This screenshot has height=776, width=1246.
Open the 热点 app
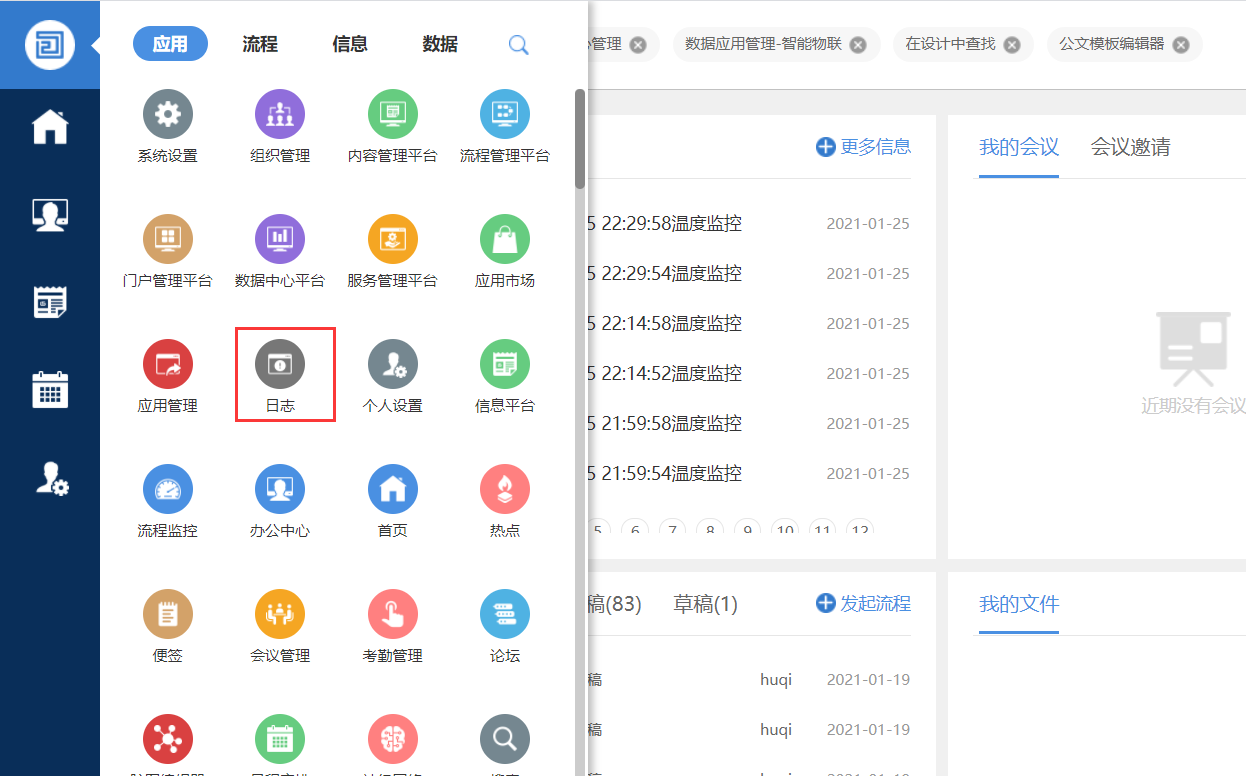click(505, 501)
